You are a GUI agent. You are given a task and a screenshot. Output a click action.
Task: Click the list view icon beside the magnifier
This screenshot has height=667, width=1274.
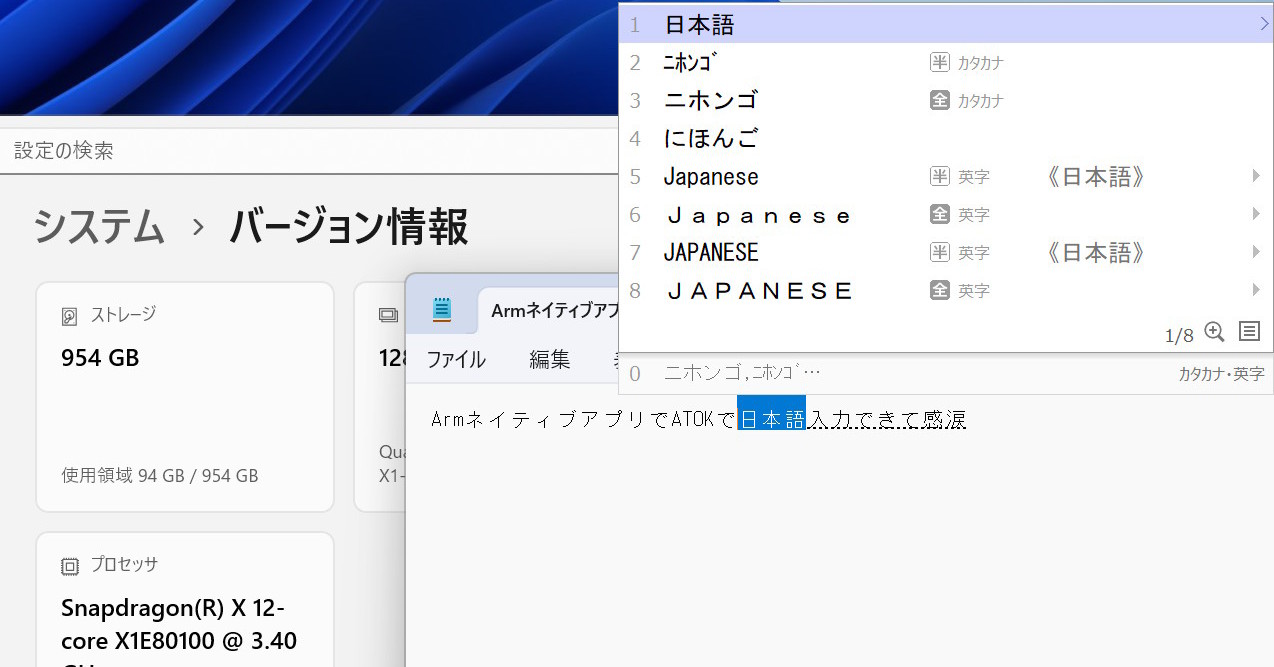(1248, 332)
